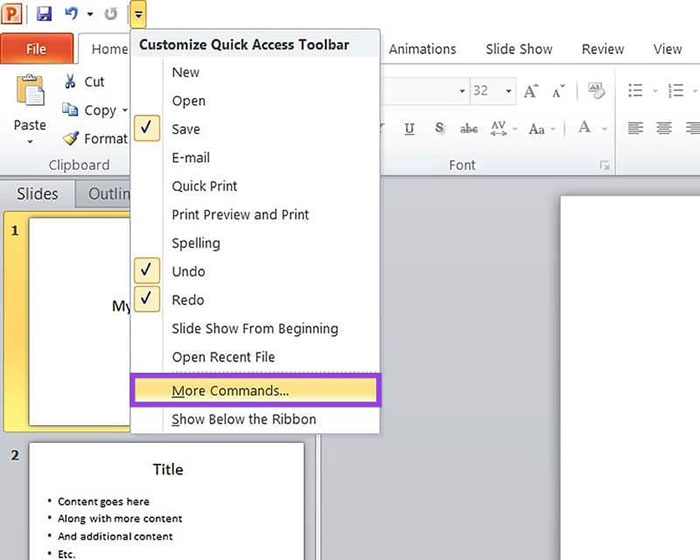Select Show Below the Ribbon option
The image size is (700, 560).
click(x=243, y=419)
